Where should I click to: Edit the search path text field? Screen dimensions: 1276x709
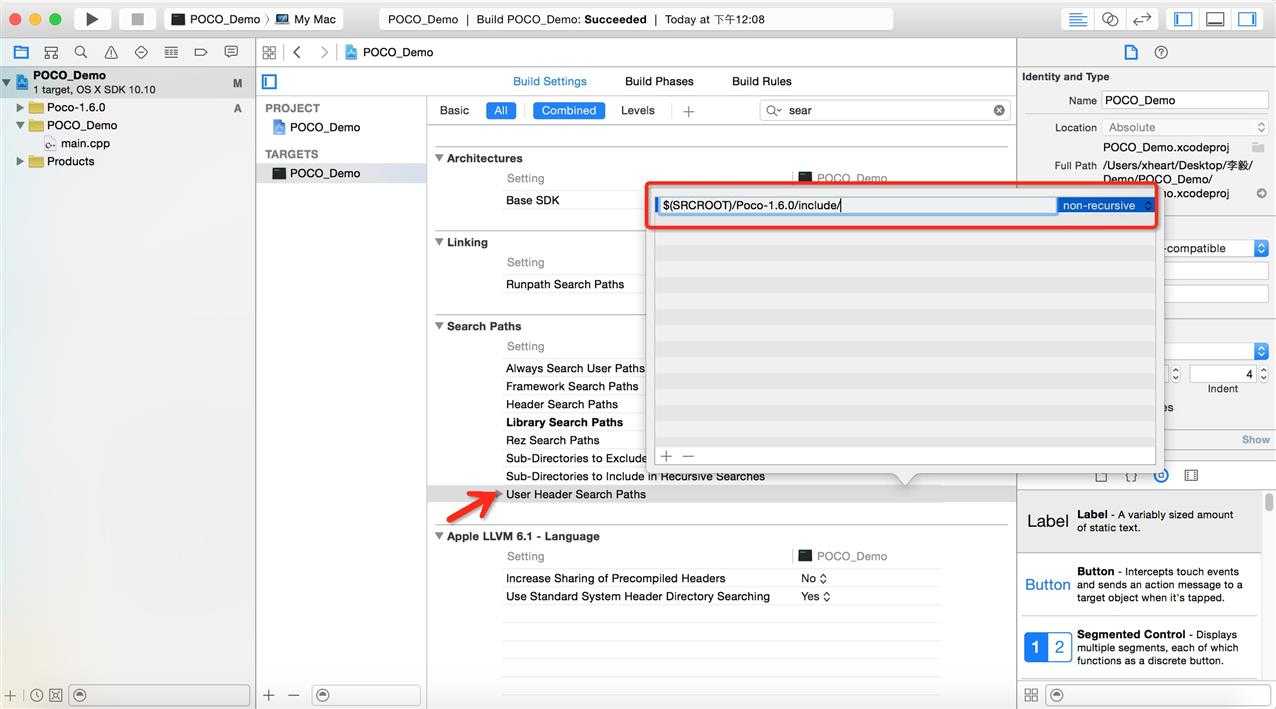coord(857,205)
